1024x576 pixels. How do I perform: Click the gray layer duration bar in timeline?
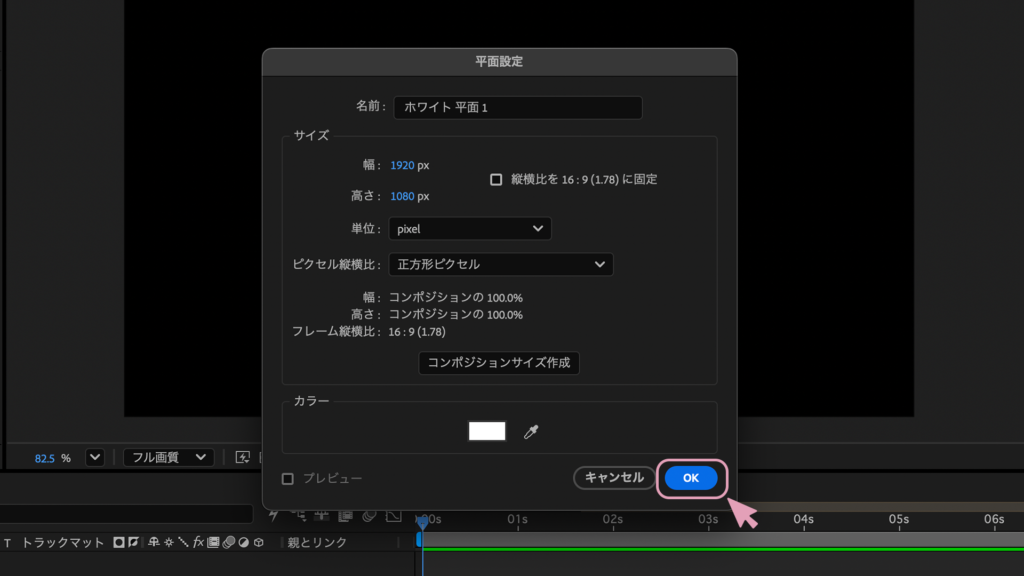point(722,540)
